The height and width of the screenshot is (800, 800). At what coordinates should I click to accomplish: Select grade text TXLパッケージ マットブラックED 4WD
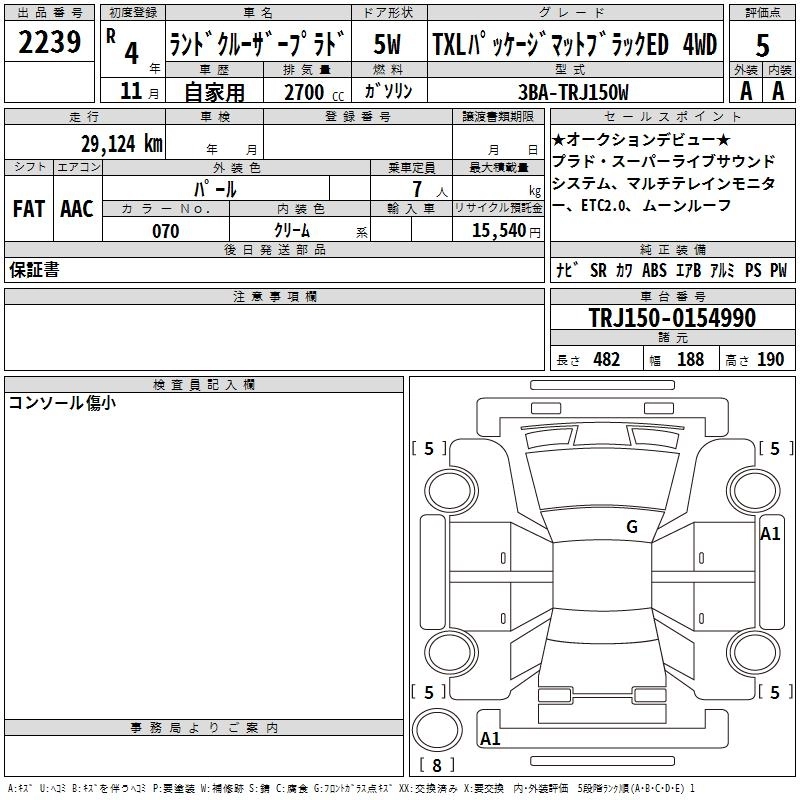574,44
